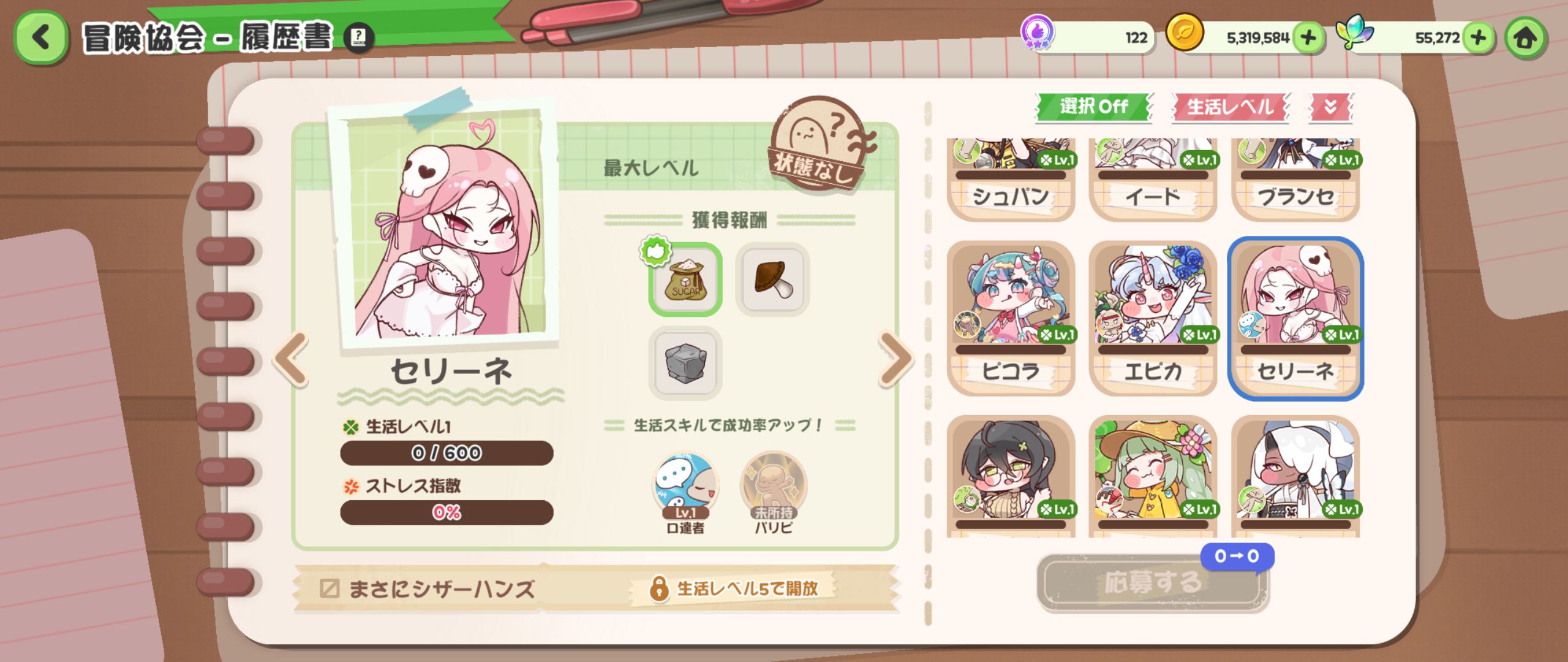Open the 生活レベル sort dropdown
This screenshot has width=1568, height=662.
tap(1231, 107)
